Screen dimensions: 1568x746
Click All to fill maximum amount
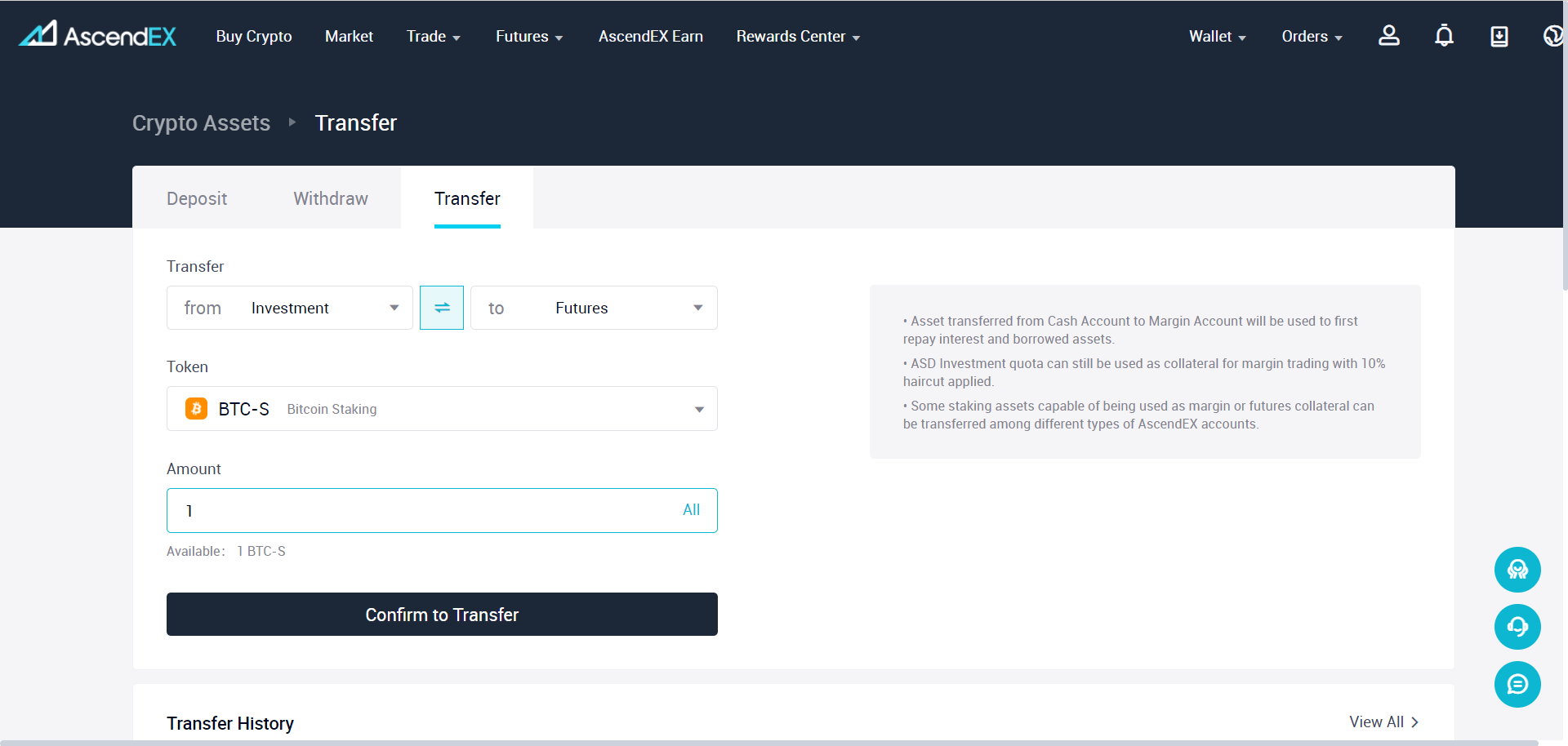(x=691, y=510)
